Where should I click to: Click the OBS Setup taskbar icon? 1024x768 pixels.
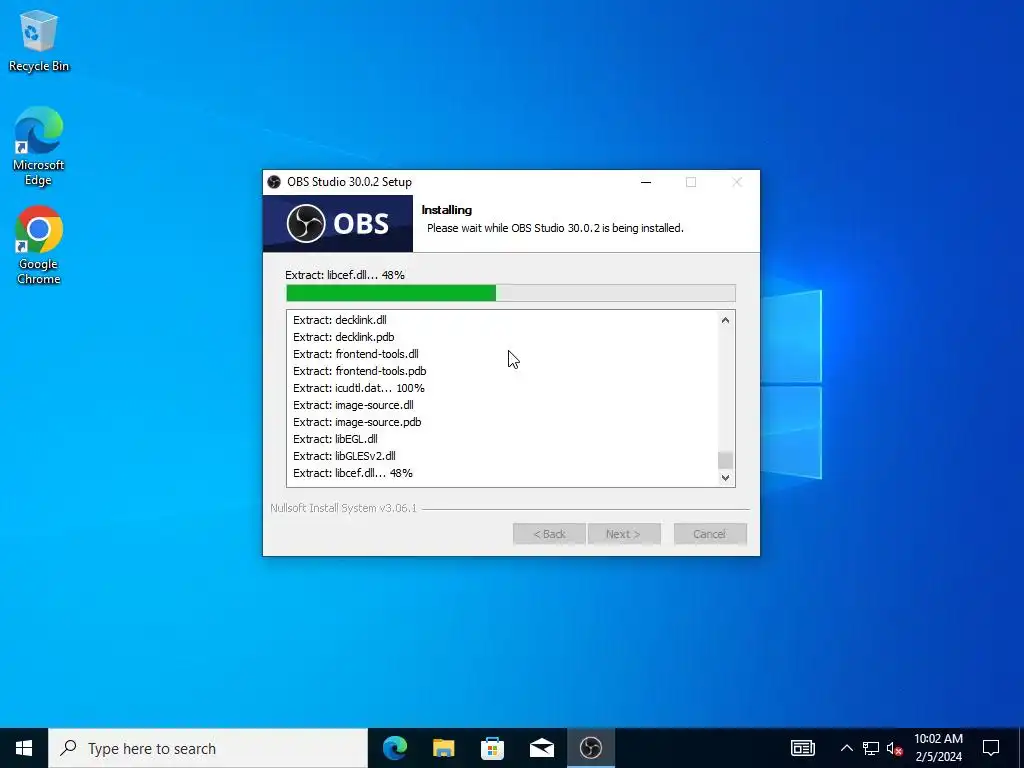pyautogui.click(x=590, y=748)
